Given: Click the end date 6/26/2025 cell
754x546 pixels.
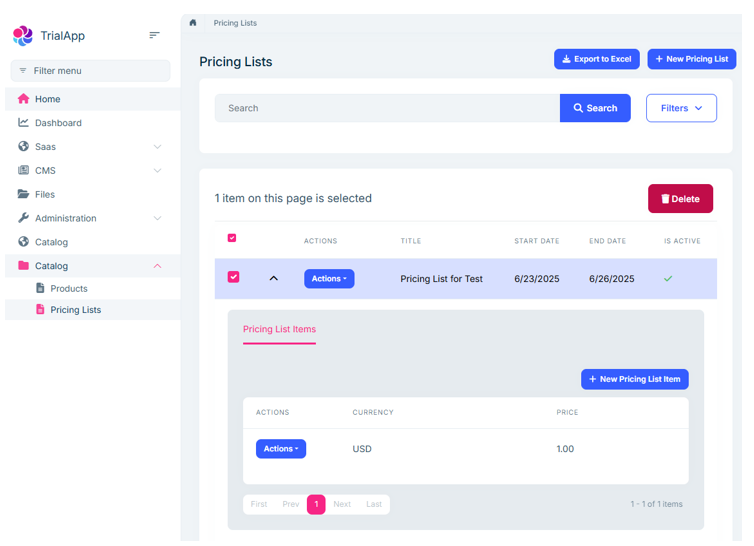Looking at the screenshot, I should pos(612,279).
